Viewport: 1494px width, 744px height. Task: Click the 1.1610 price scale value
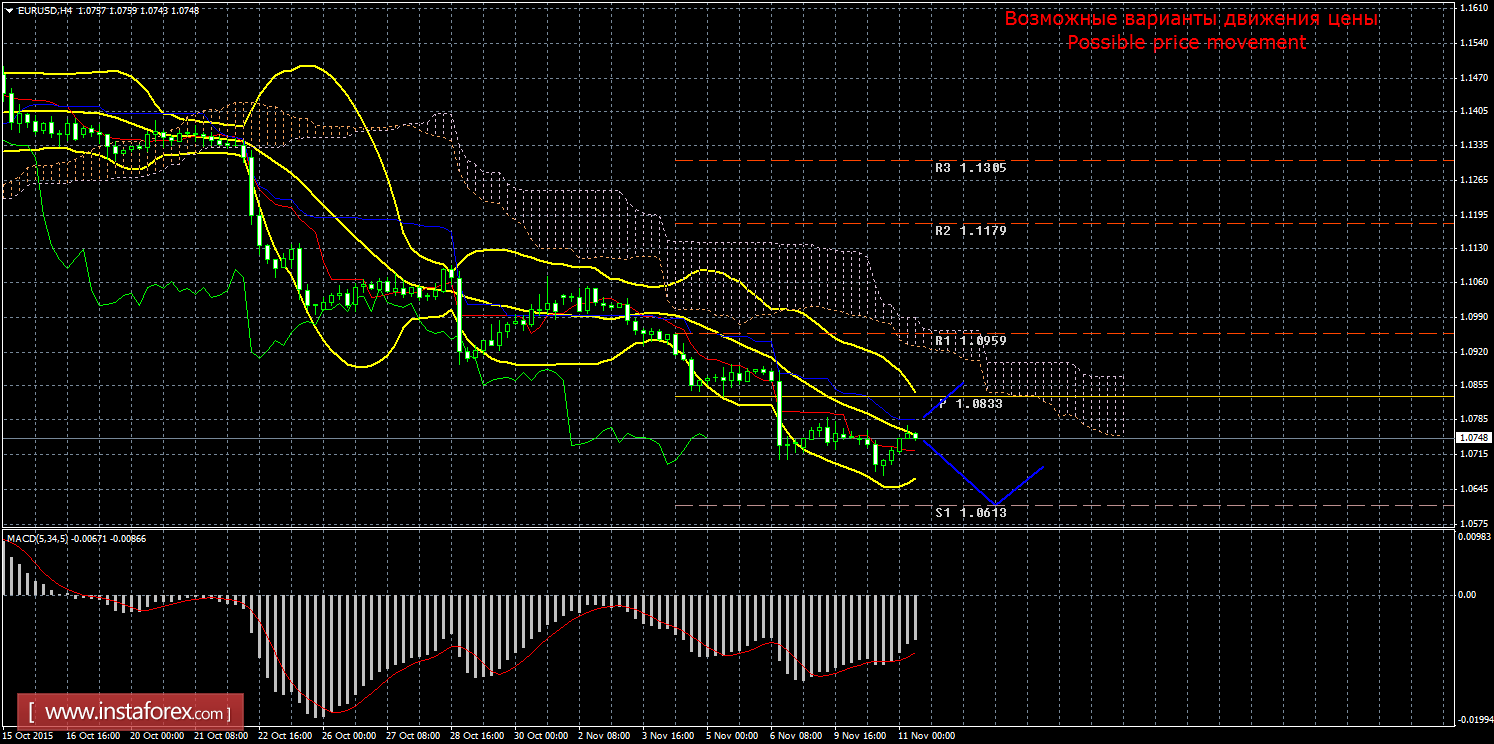click(1472, 7)
